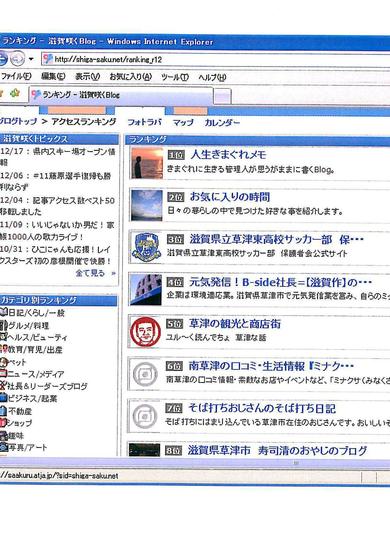Image resolution: width=390 pixels, height=552 pixels.
Task: Click the フォトラバ navigation link
Action: pos(144,122)
